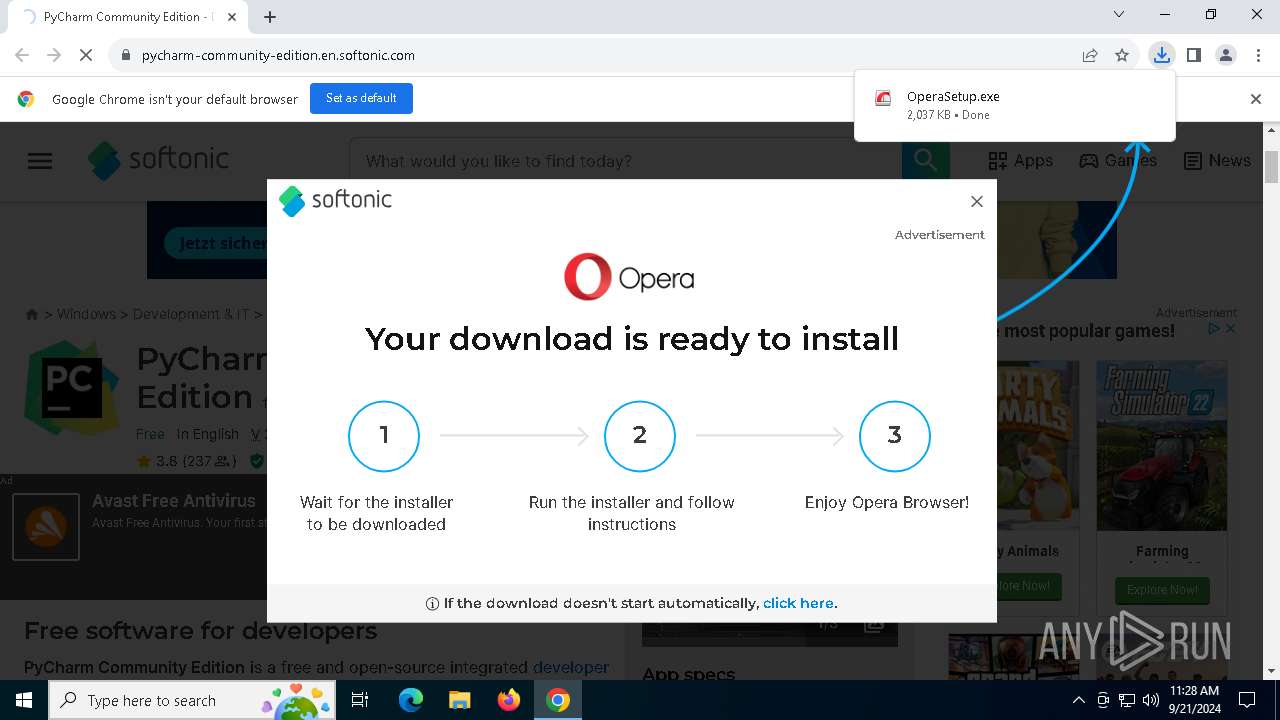Click the Softonic search magnifier button

coord(926,161)
